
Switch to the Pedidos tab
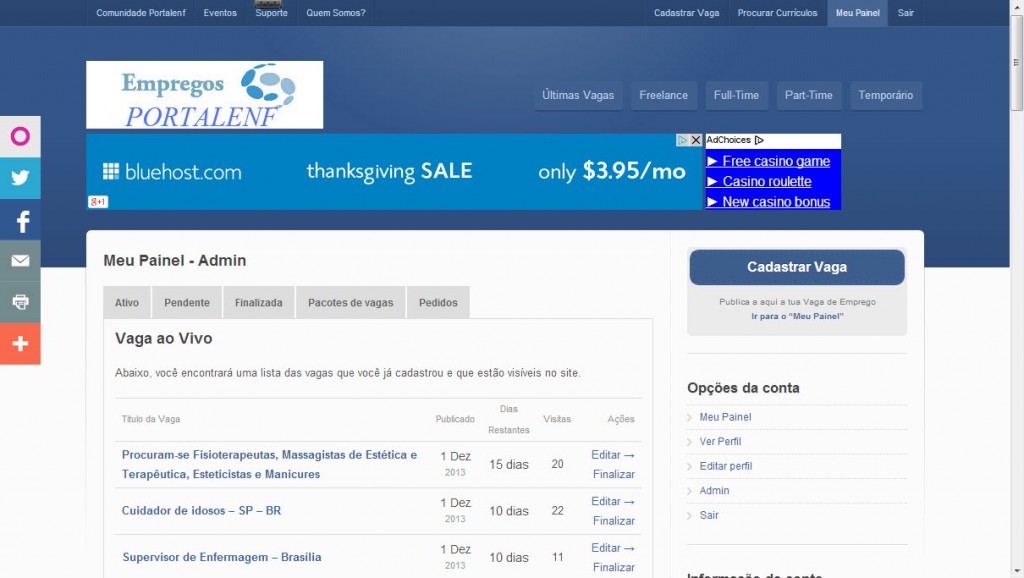tap(438, 302)
